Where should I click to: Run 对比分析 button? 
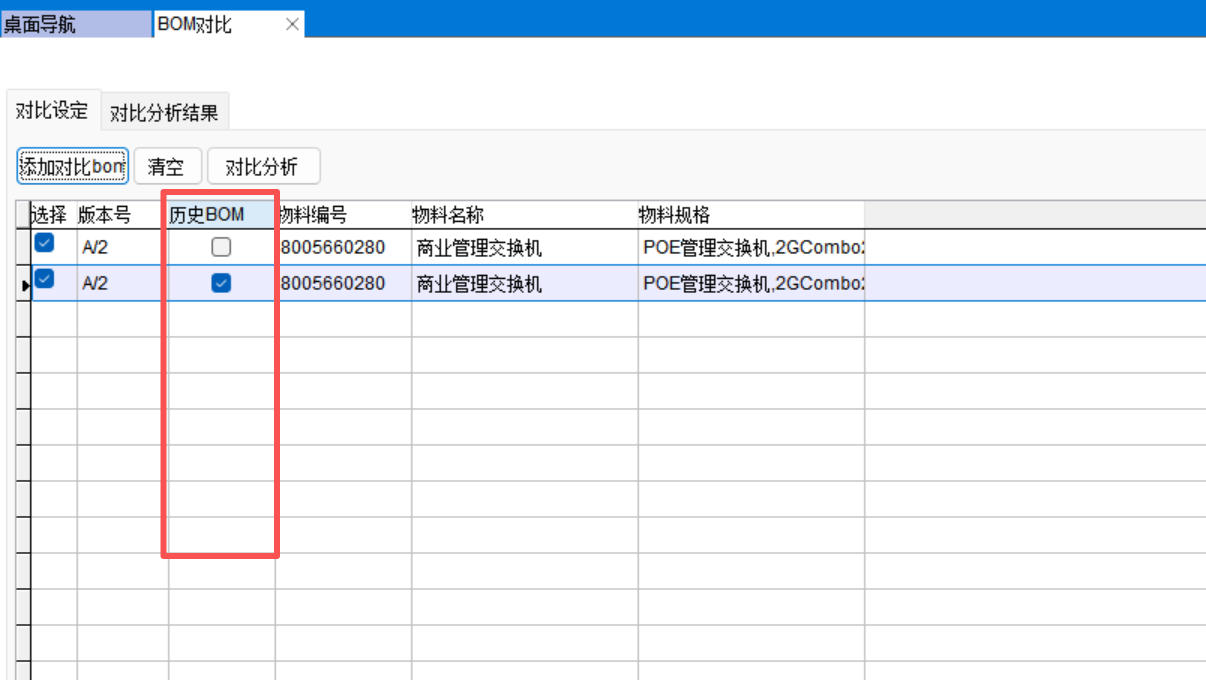coord(262,167)
